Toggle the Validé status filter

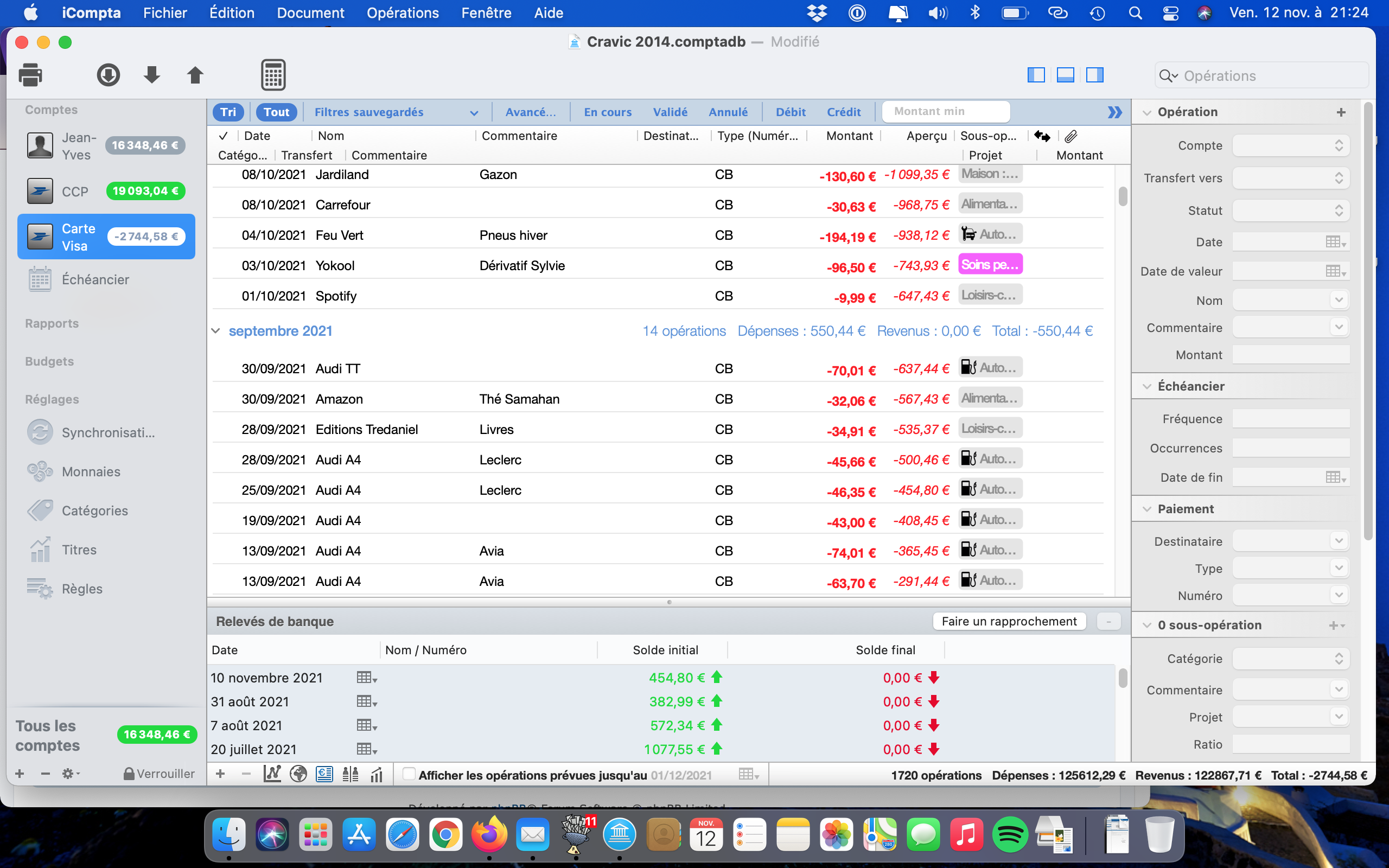[670, 112]
